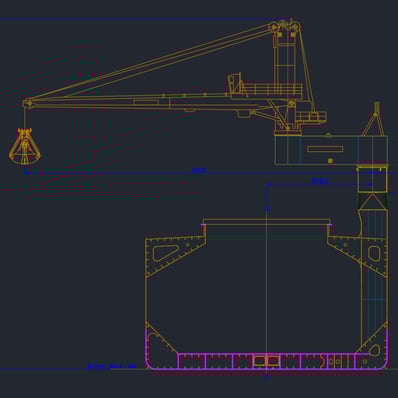Select the grab bucket hanging from the boom

click(25, 146)
